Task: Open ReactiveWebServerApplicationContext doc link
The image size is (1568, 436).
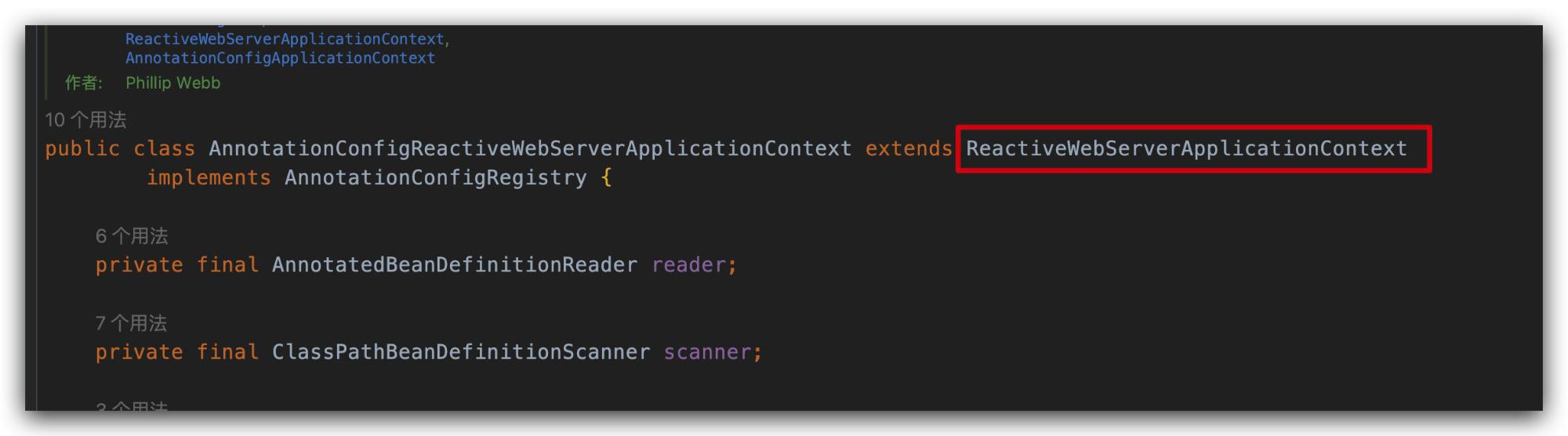Action: coord(285,39)
